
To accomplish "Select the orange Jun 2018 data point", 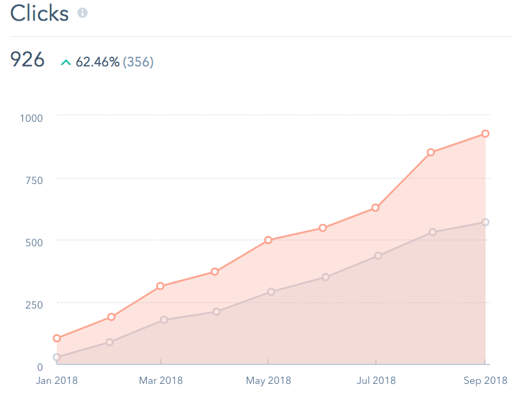I will pyautogui.click(x=323, y=228).
